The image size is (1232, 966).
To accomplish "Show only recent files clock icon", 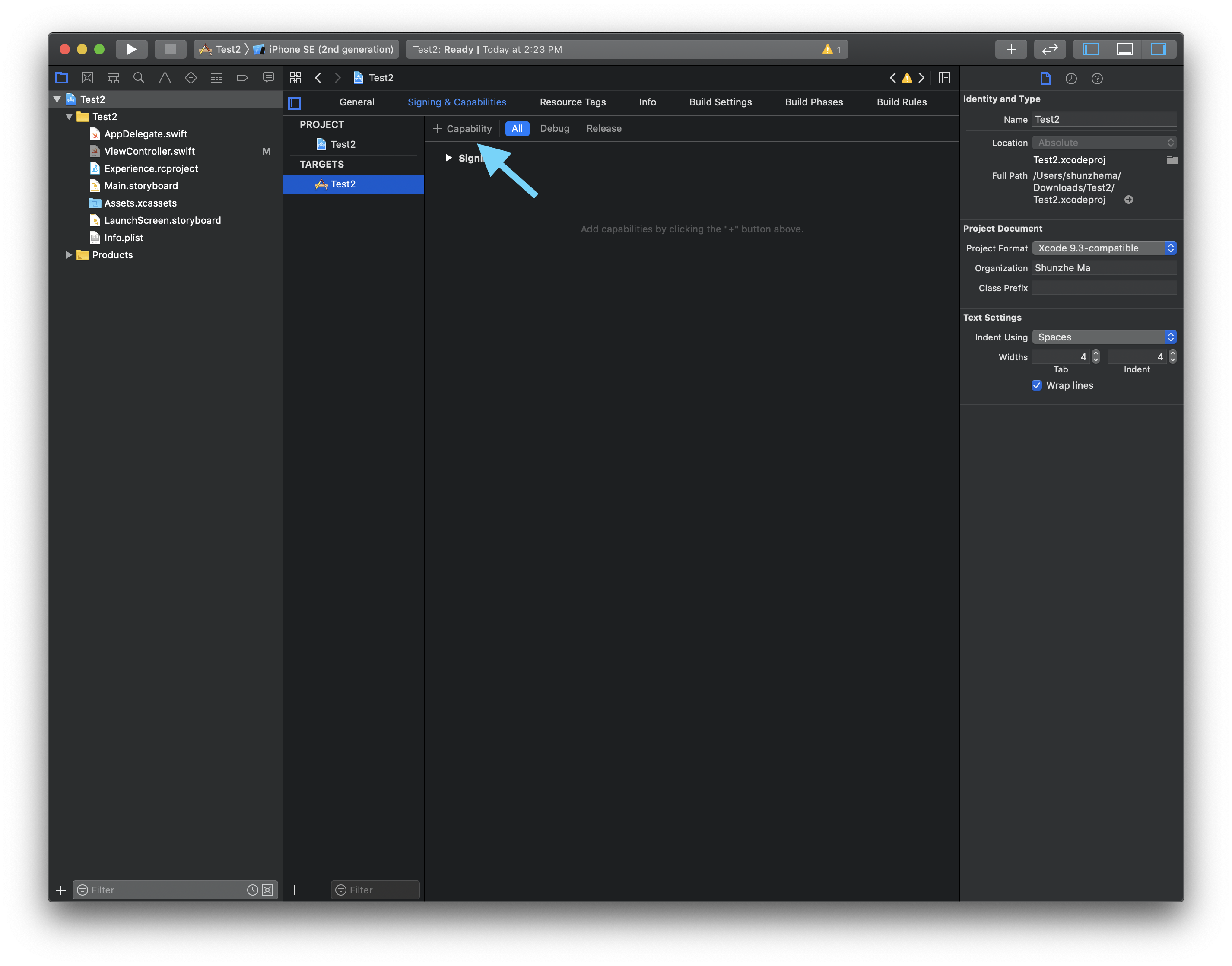I will [x=252, y=890].
